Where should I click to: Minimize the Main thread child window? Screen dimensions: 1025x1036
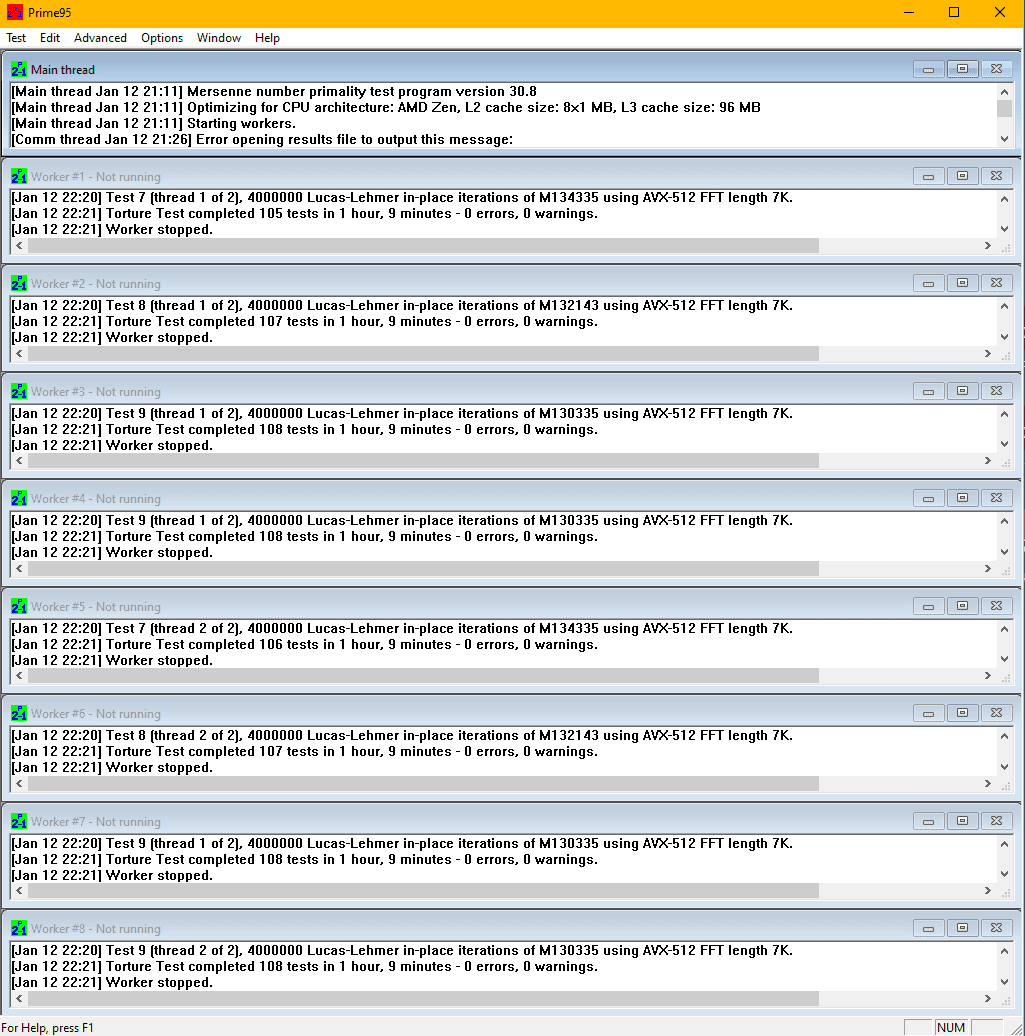928,69
